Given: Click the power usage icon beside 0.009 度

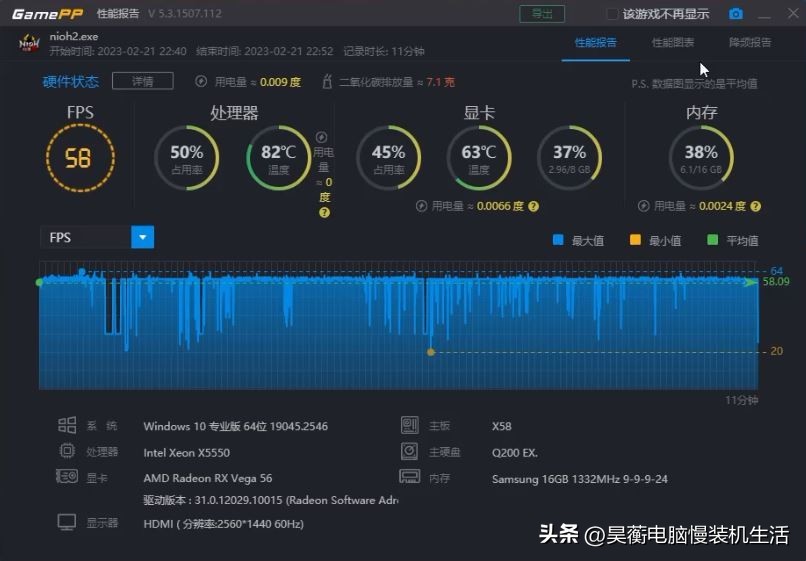Looking at the screenshot, I should [x=201, y=82].
